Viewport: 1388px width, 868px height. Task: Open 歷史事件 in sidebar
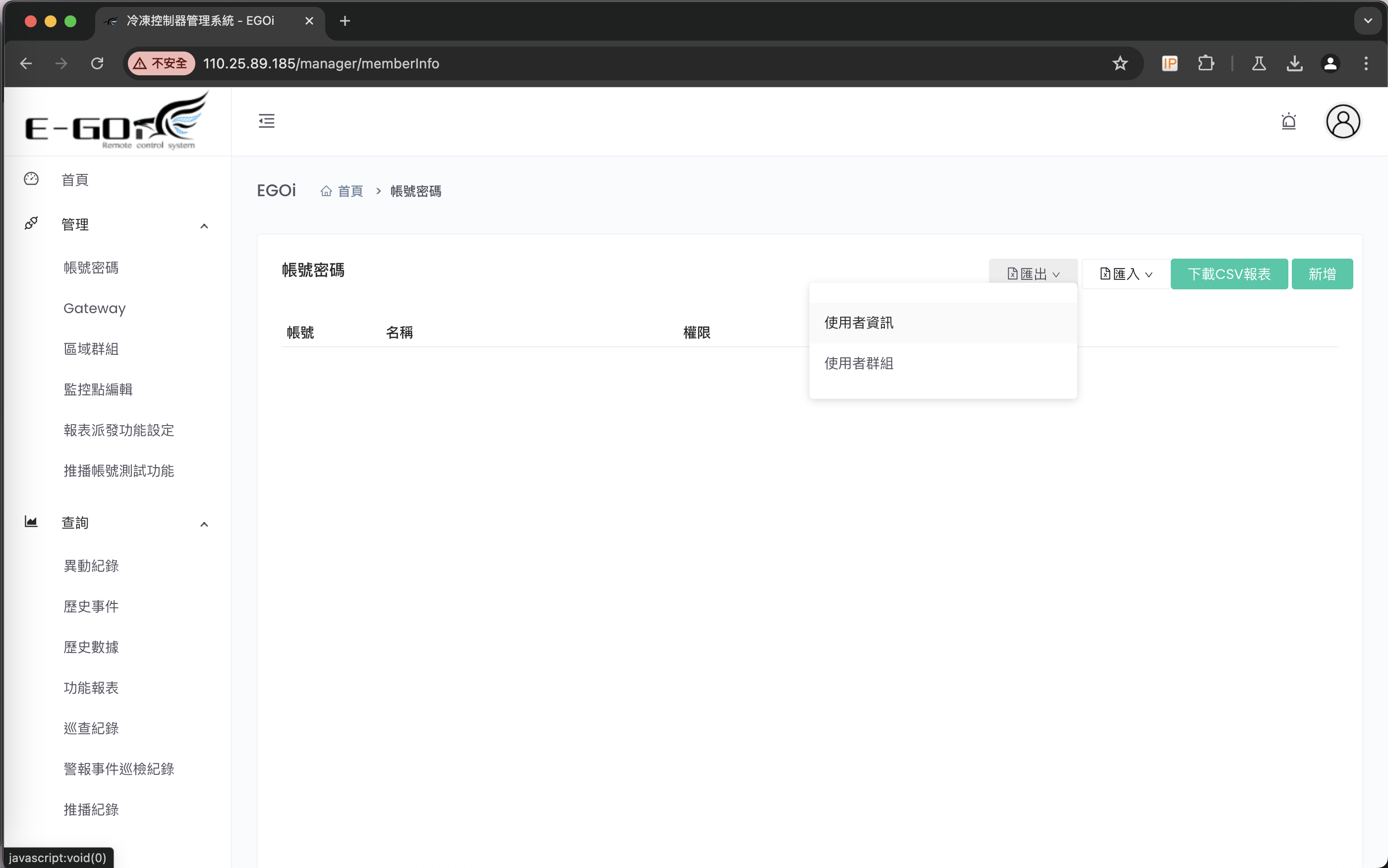click(x=91, y=606)
